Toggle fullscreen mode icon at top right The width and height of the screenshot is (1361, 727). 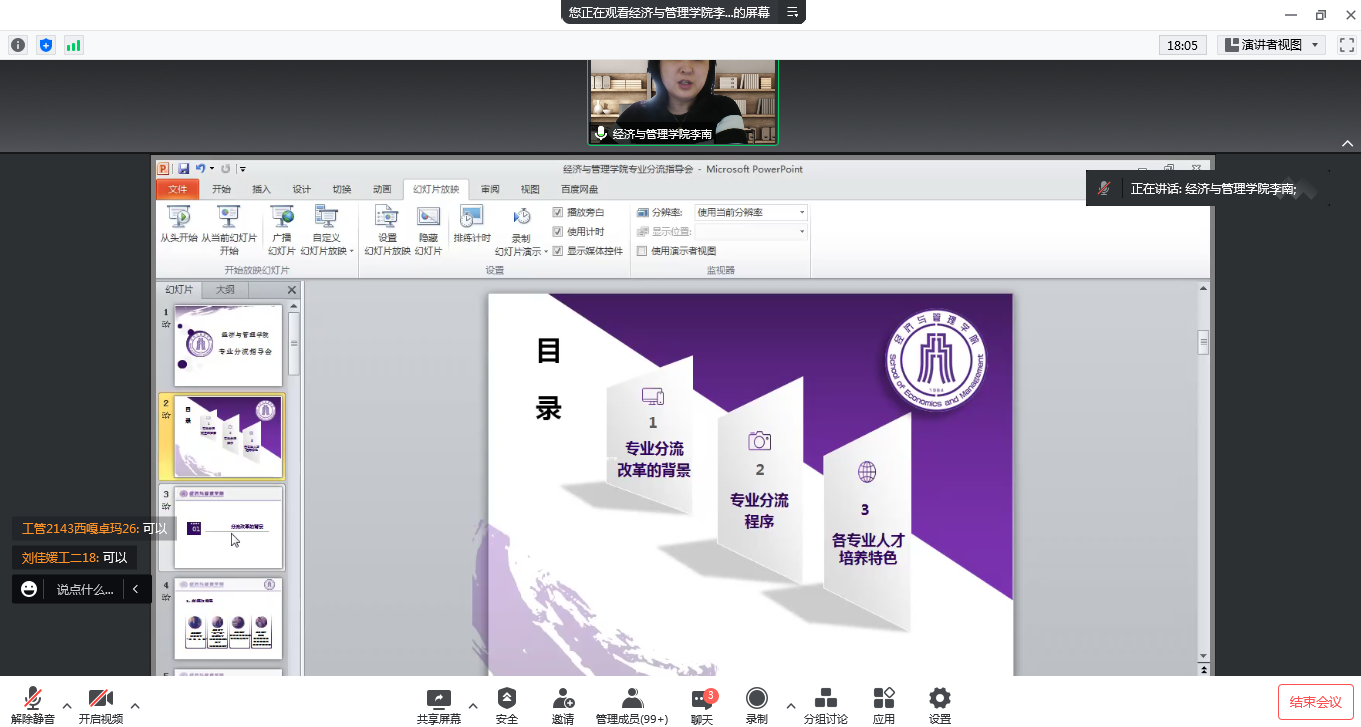(1346, 45)
